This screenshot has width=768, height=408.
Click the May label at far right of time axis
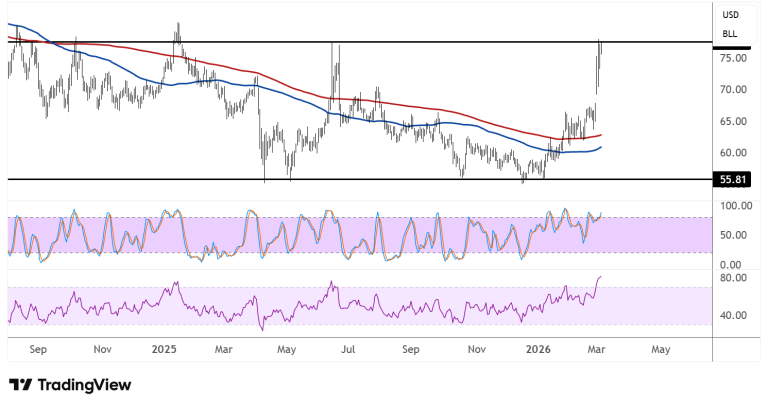661,350
